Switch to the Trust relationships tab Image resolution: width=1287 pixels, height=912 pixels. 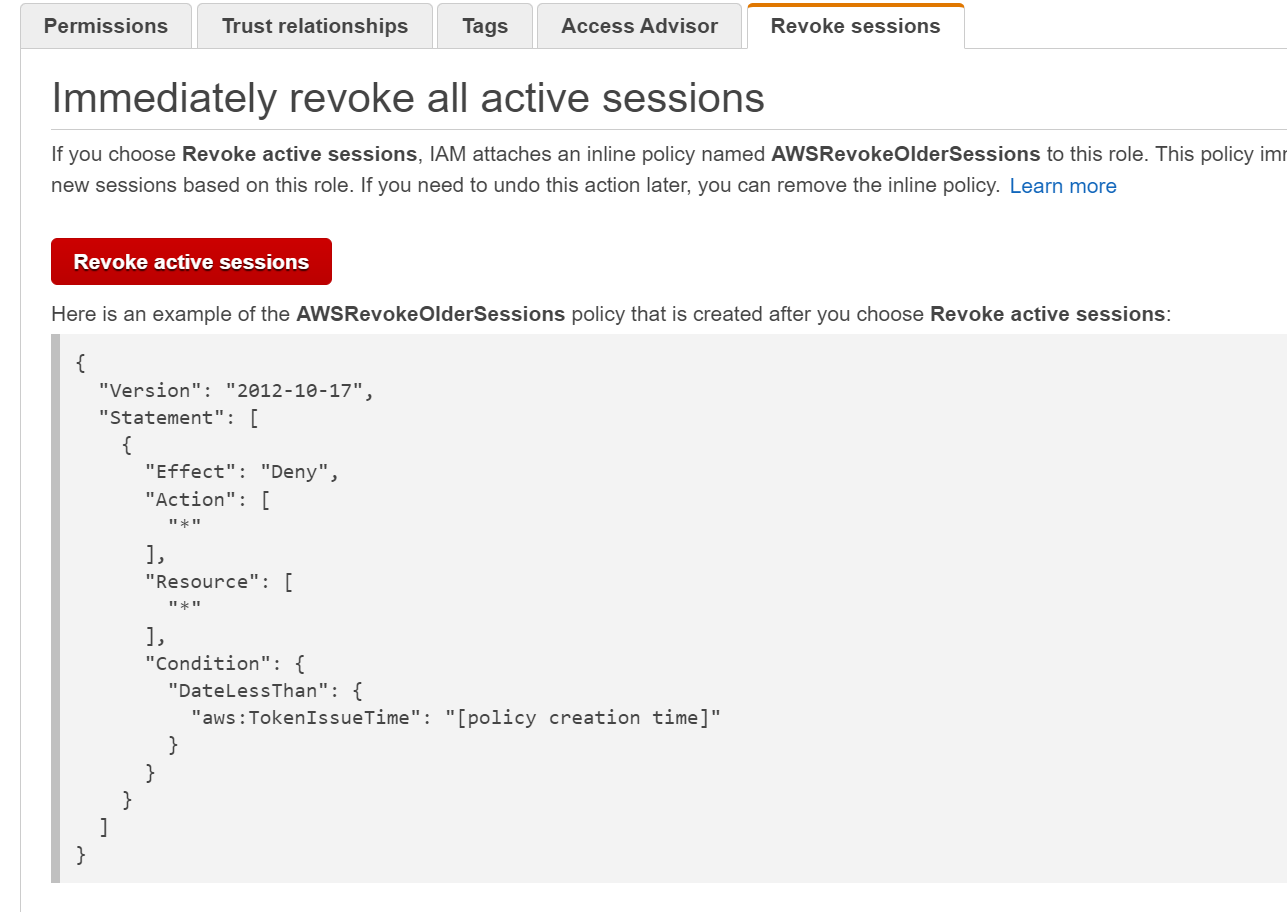click(315, 26)
